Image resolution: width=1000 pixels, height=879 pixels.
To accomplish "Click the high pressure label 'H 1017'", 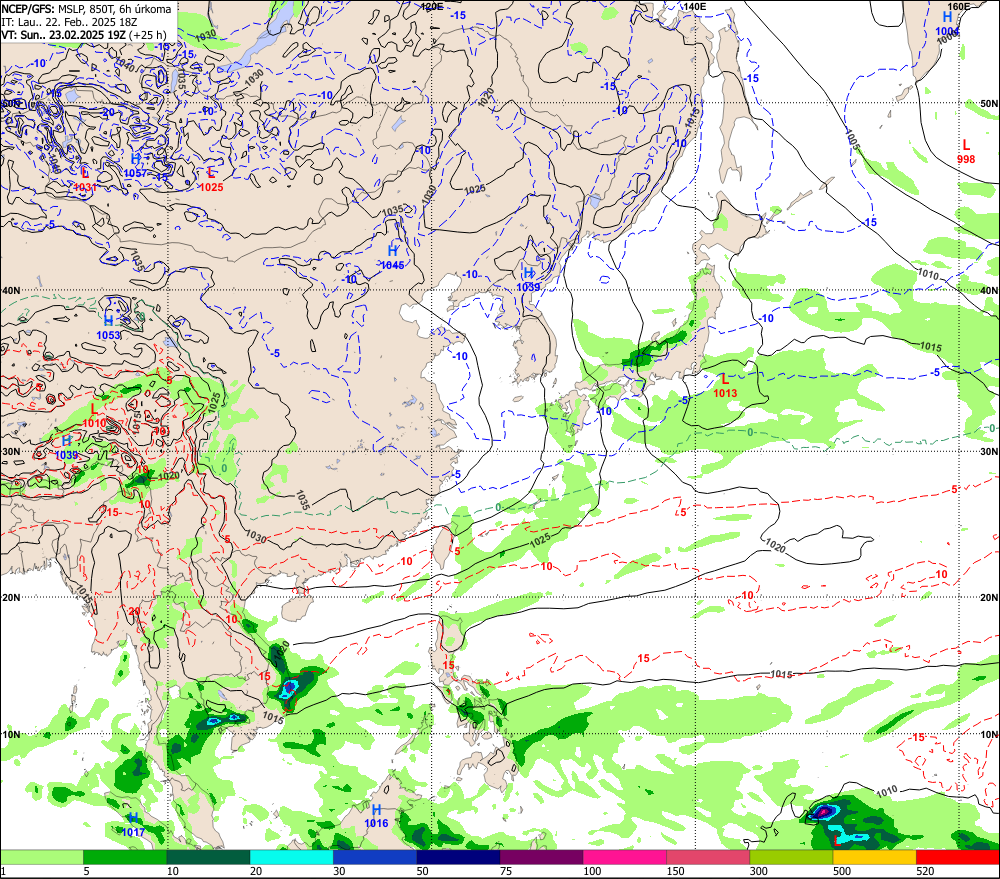I will pyautogui.click(x=133, y=825).
